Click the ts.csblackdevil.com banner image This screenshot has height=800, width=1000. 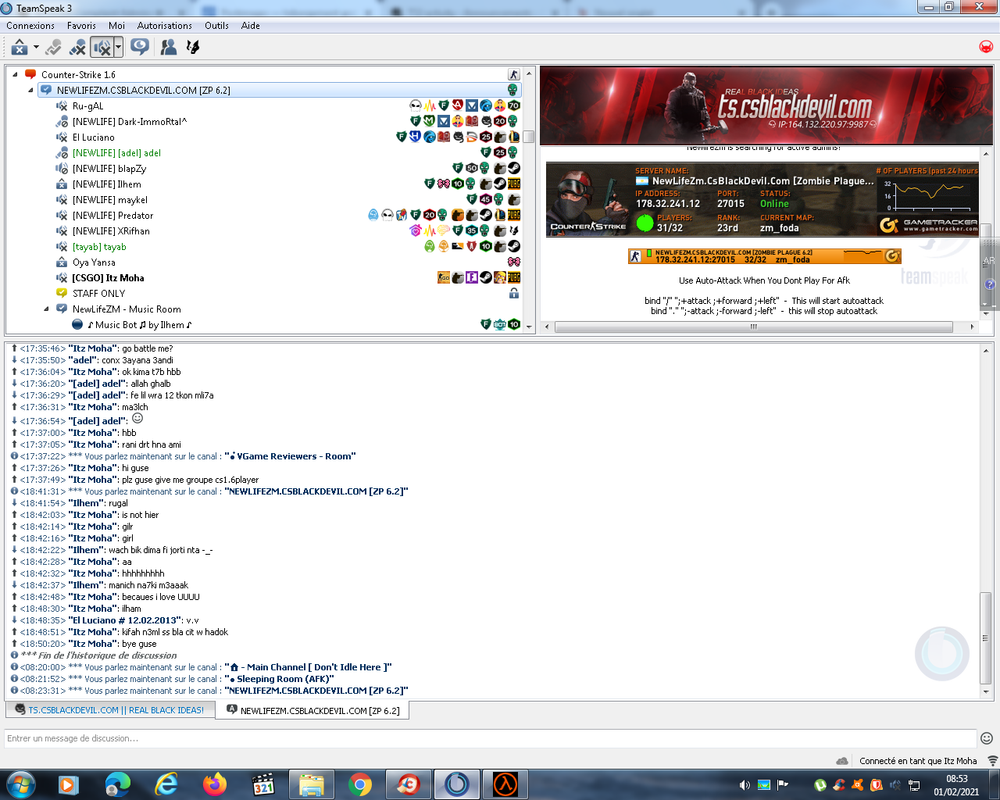(766, 106)
